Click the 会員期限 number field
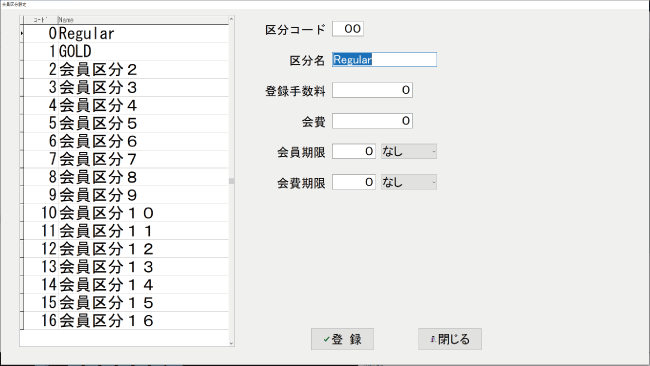Screen dimensions: 650x366 (354, 151)
